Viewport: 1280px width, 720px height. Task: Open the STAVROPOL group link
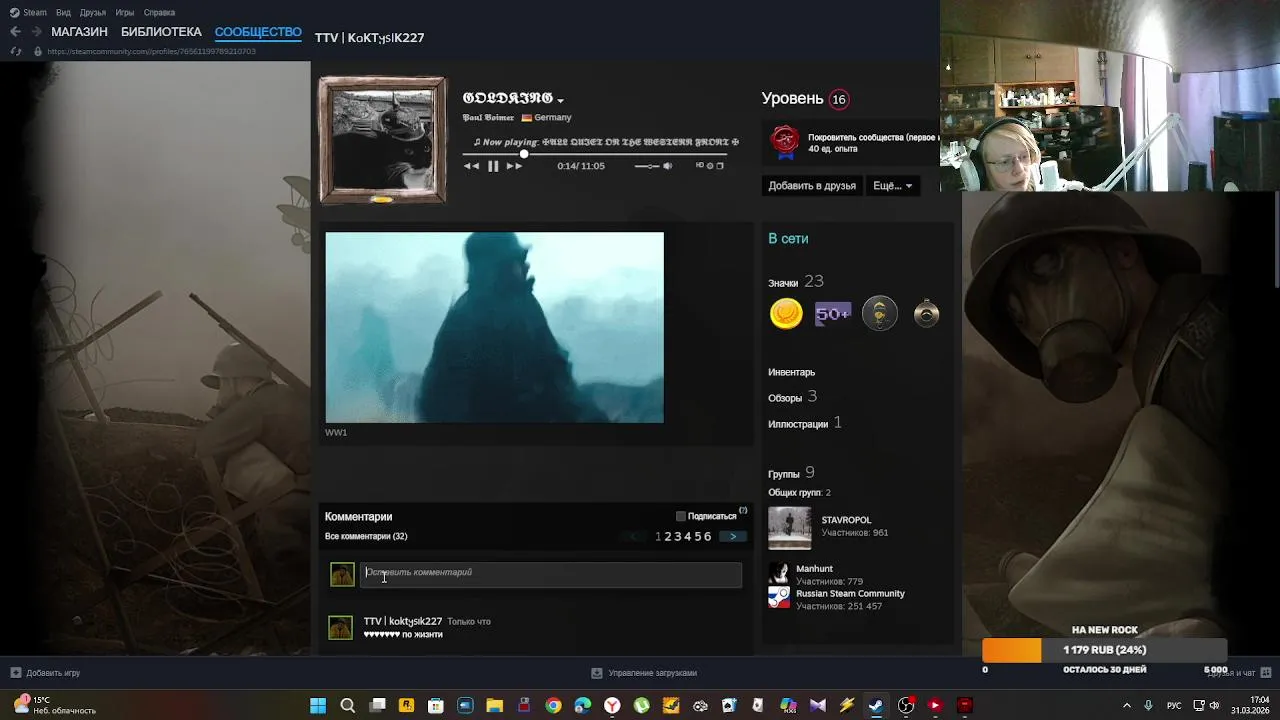point(846,520)
